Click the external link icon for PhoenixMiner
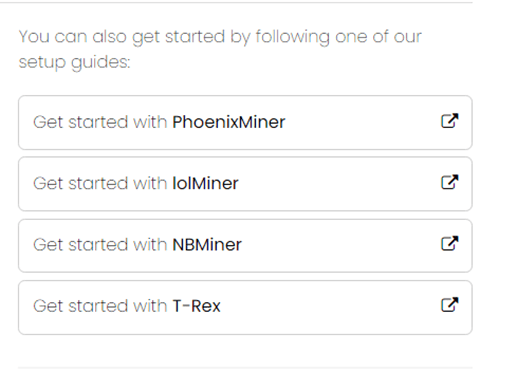Image resolution: width=517 pixels, height=372 pixels. [x=450, y=121]
